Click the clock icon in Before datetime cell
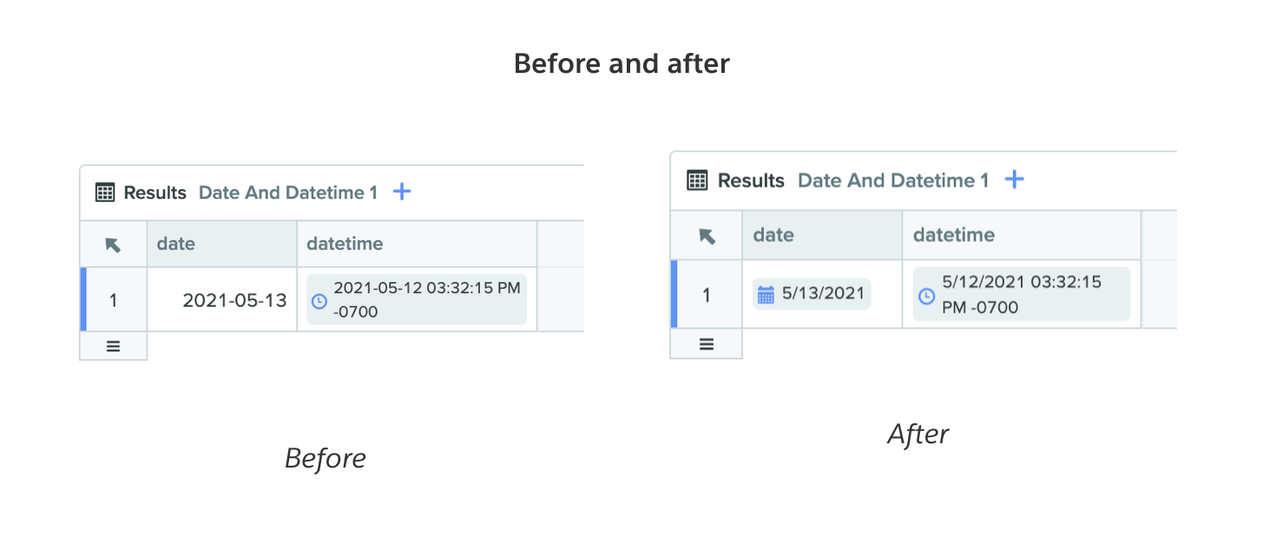The image size is (1276, 543). tap(319, 300)
